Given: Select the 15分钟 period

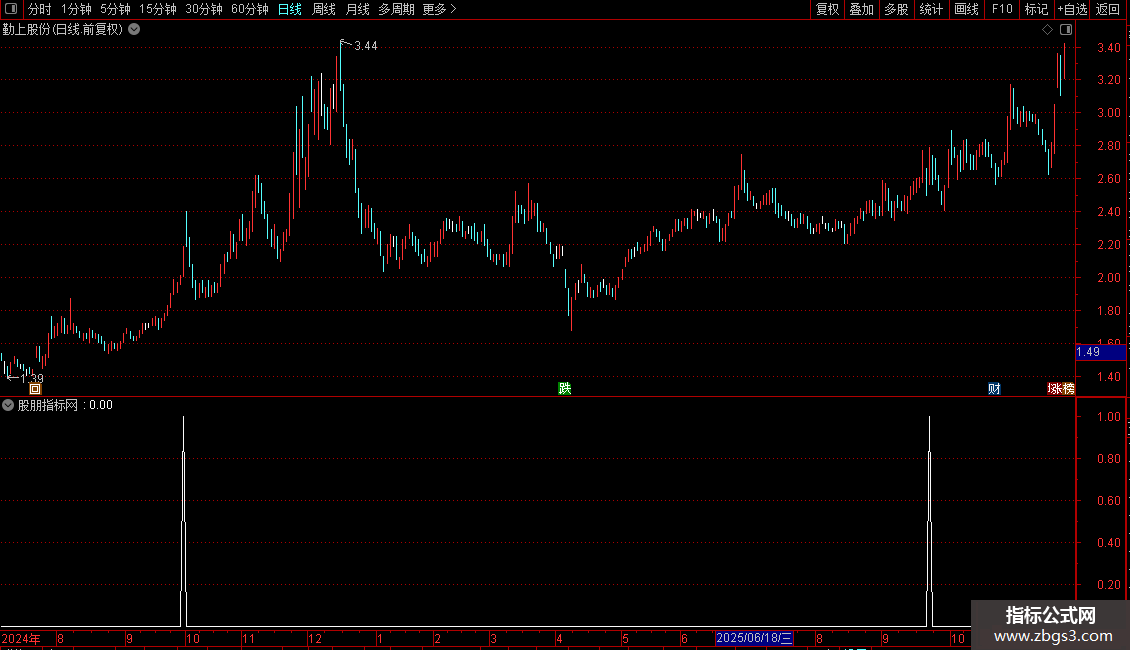Looking at the screenshot, I should (x=158, y=9).
